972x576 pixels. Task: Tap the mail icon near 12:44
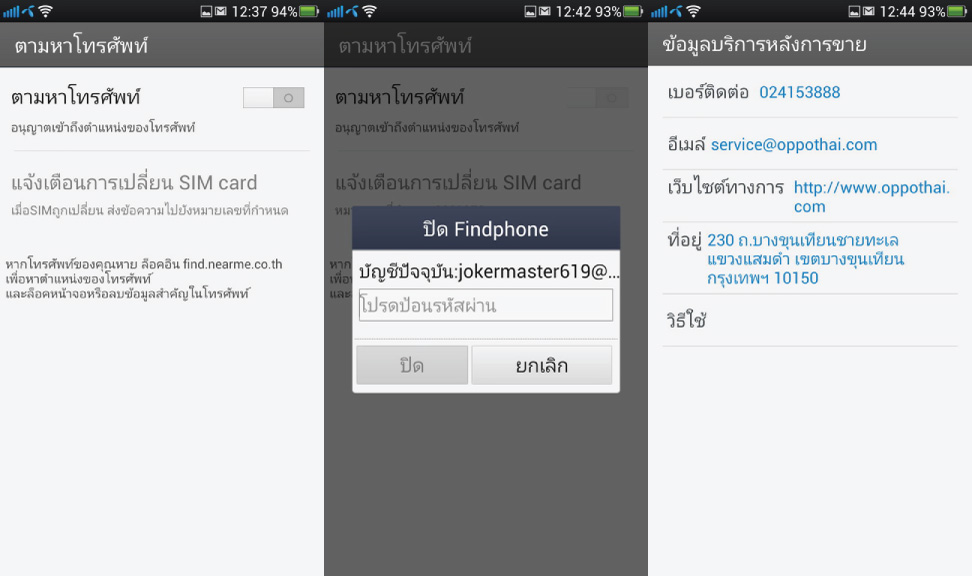(x=868, y=11)
